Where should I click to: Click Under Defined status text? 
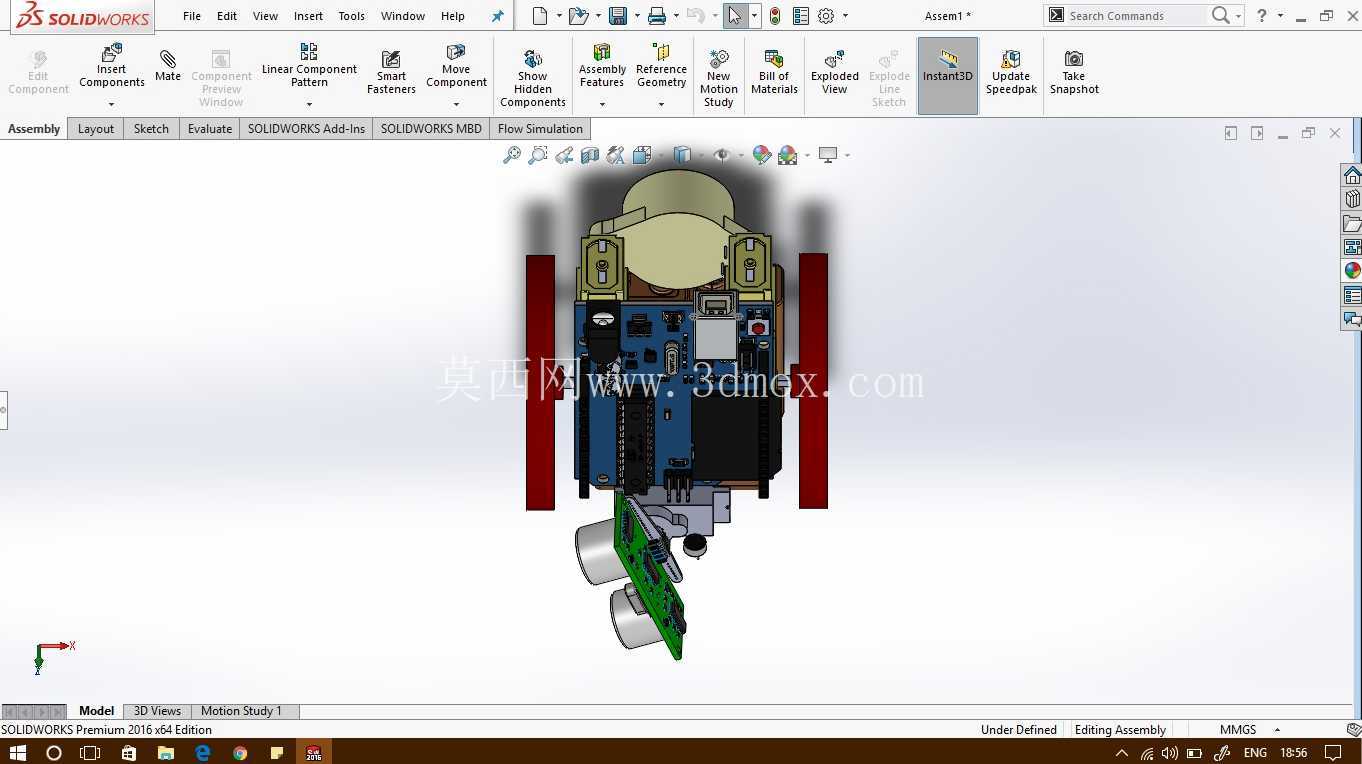pyautogui.click(x=1018, y=730)
